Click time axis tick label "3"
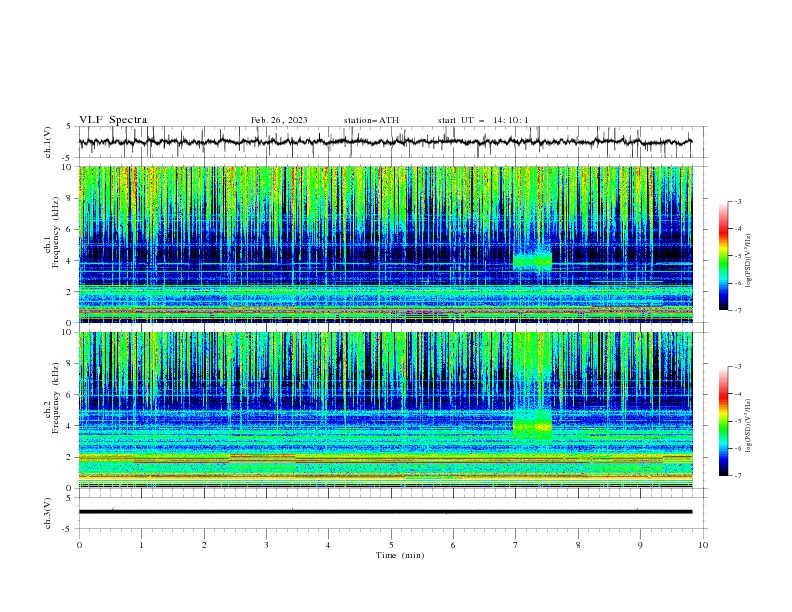This screenshot has height=612, width=792. pyautogui.click(x=266, y=545)
